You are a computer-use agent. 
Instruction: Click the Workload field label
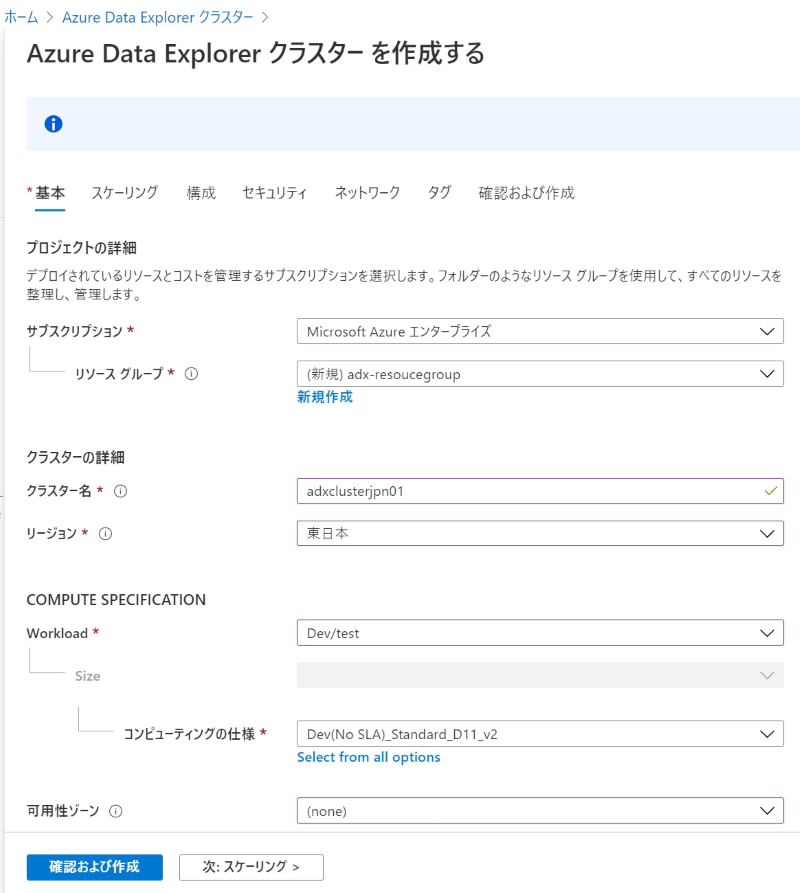[57, 633]
